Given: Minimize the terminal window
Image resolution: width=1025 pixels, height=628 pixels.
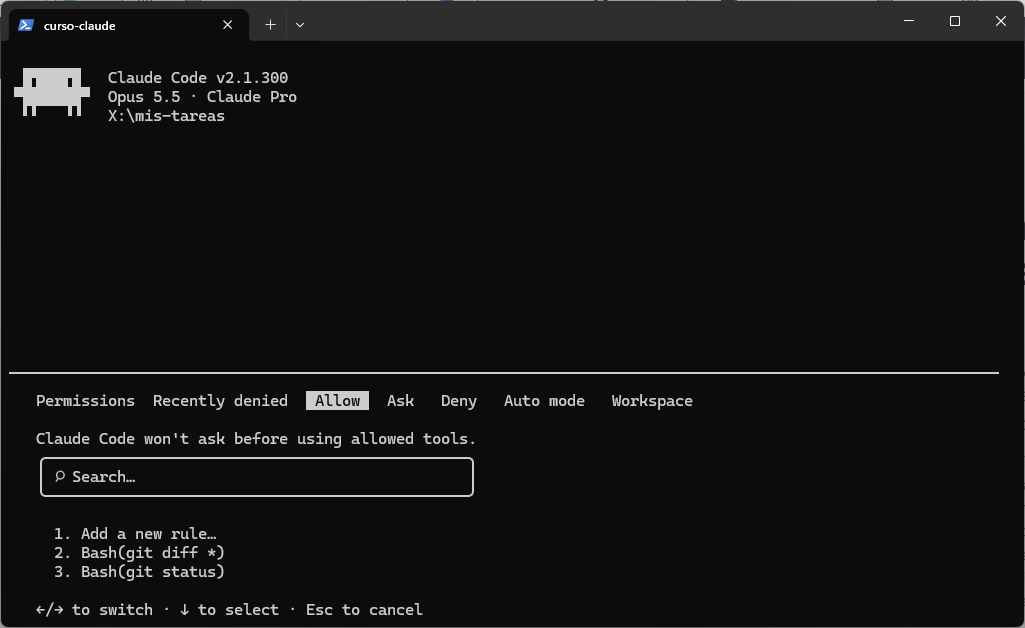Looking at the screenshot, I should click(909, 21).
